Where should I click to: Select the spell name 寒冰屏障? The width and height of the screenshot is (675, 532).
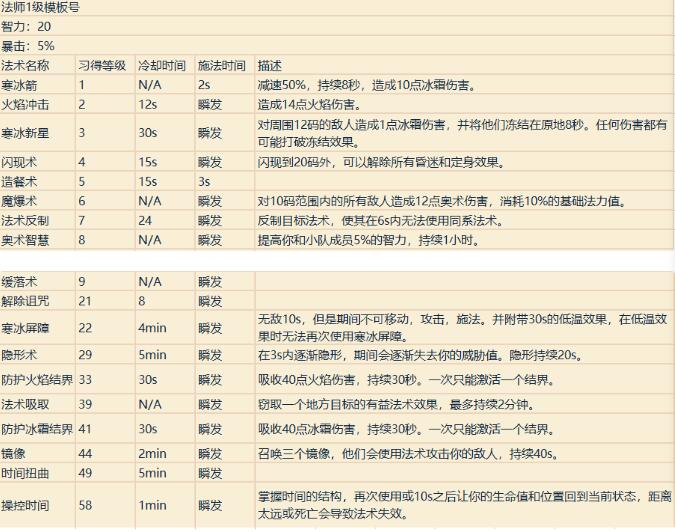[x=25, y=328]
